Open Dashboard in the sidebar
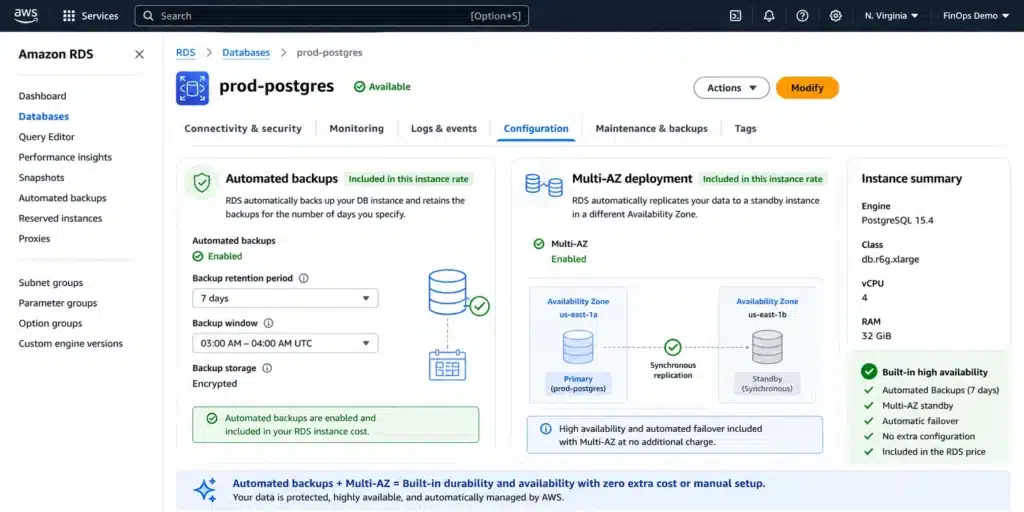 tap(42, 96)
